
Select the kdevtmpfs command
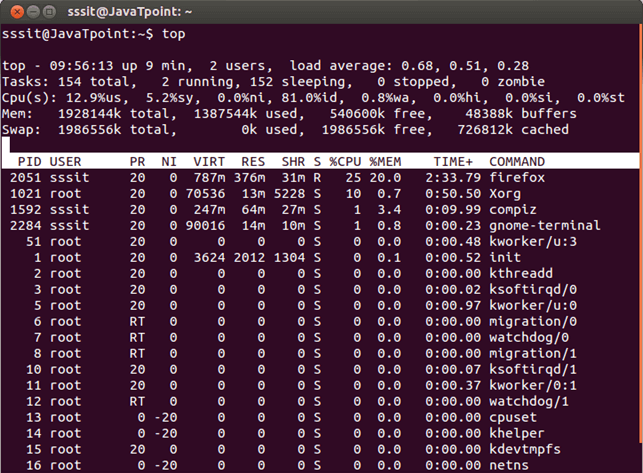coord(525,450)
